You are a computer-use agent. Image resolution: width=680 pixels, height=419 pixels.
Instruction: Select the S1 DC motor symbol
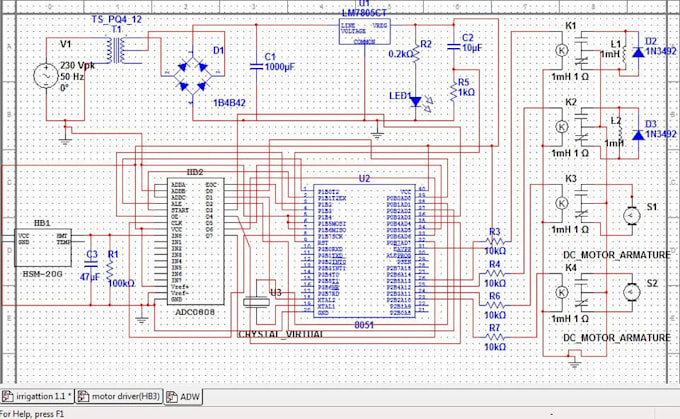click(631, 216)
